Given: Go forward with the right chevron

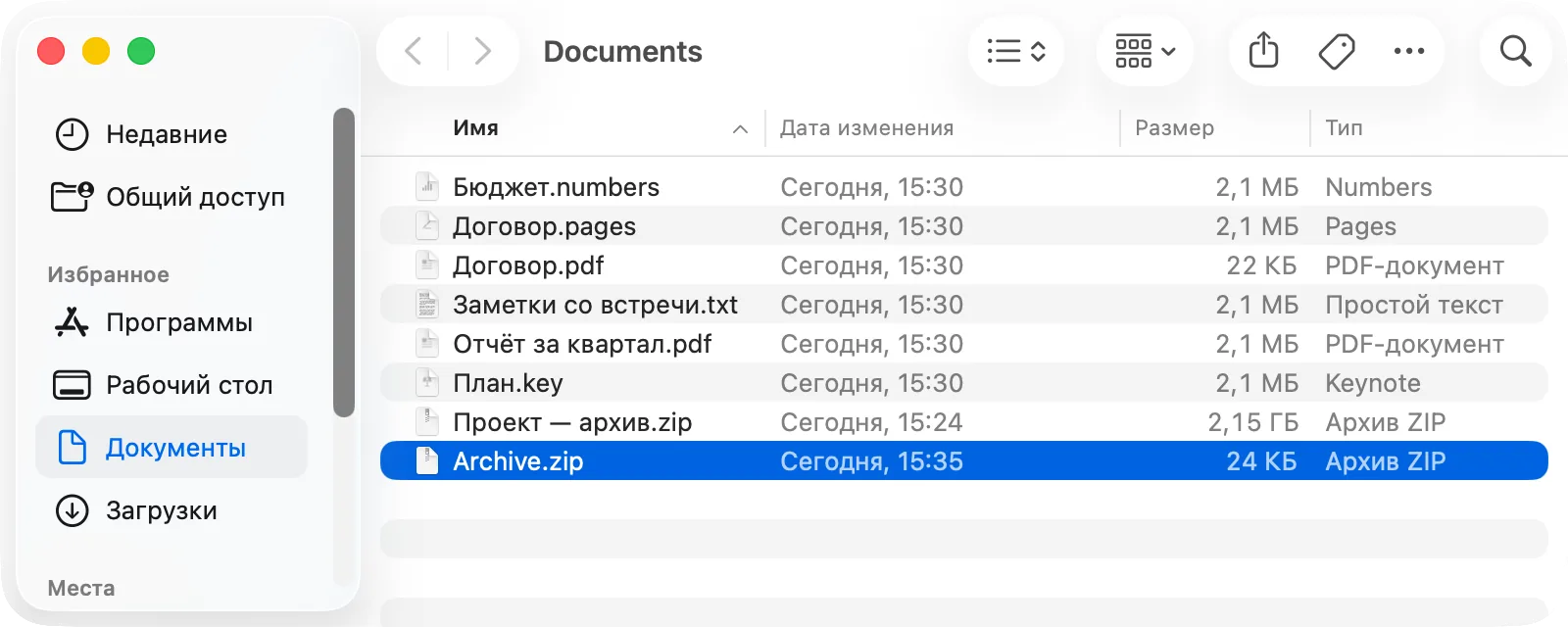Looking at the screenshot, I should [482, 51].
